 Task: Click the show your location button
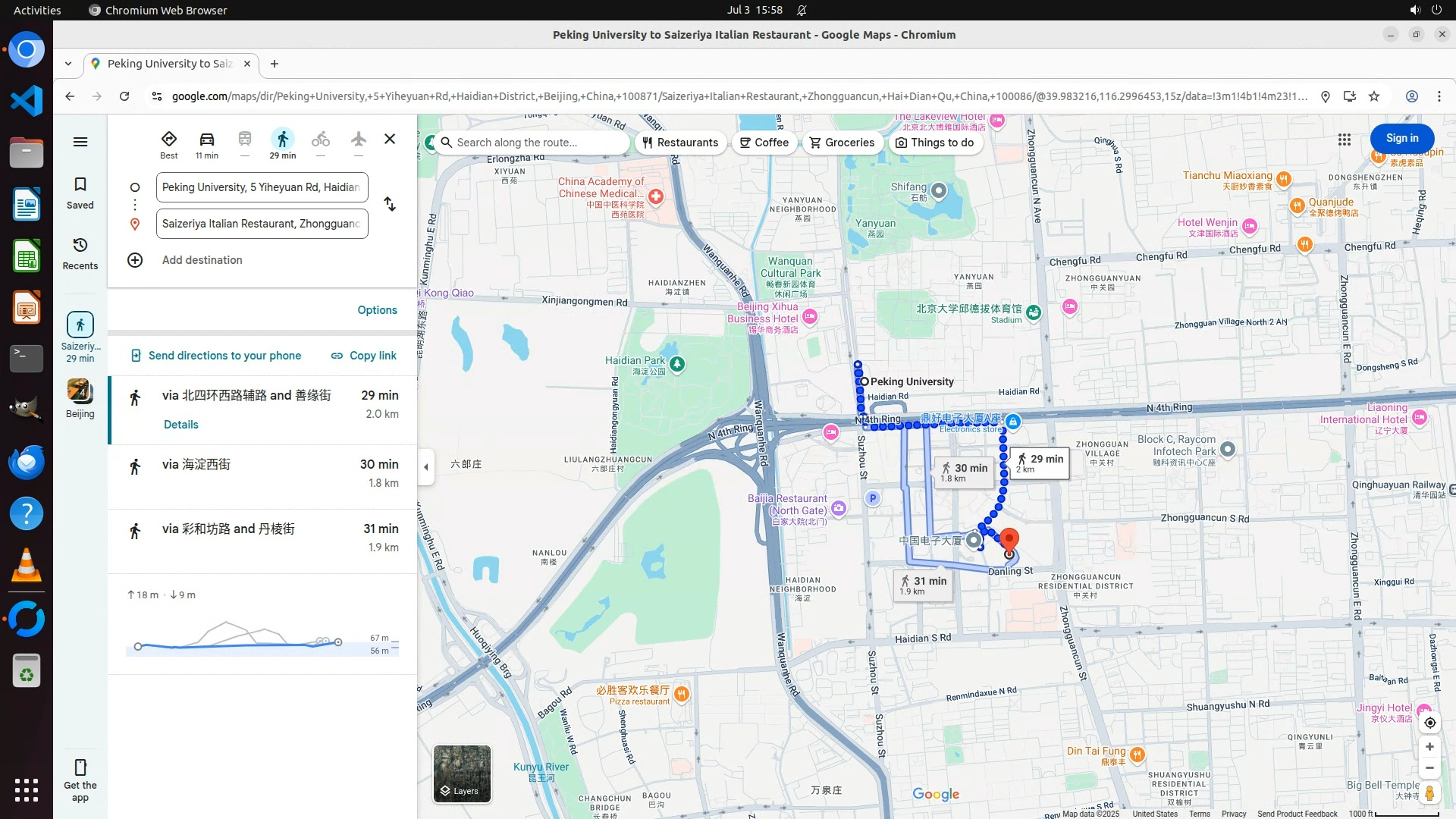click(1429, 723)
